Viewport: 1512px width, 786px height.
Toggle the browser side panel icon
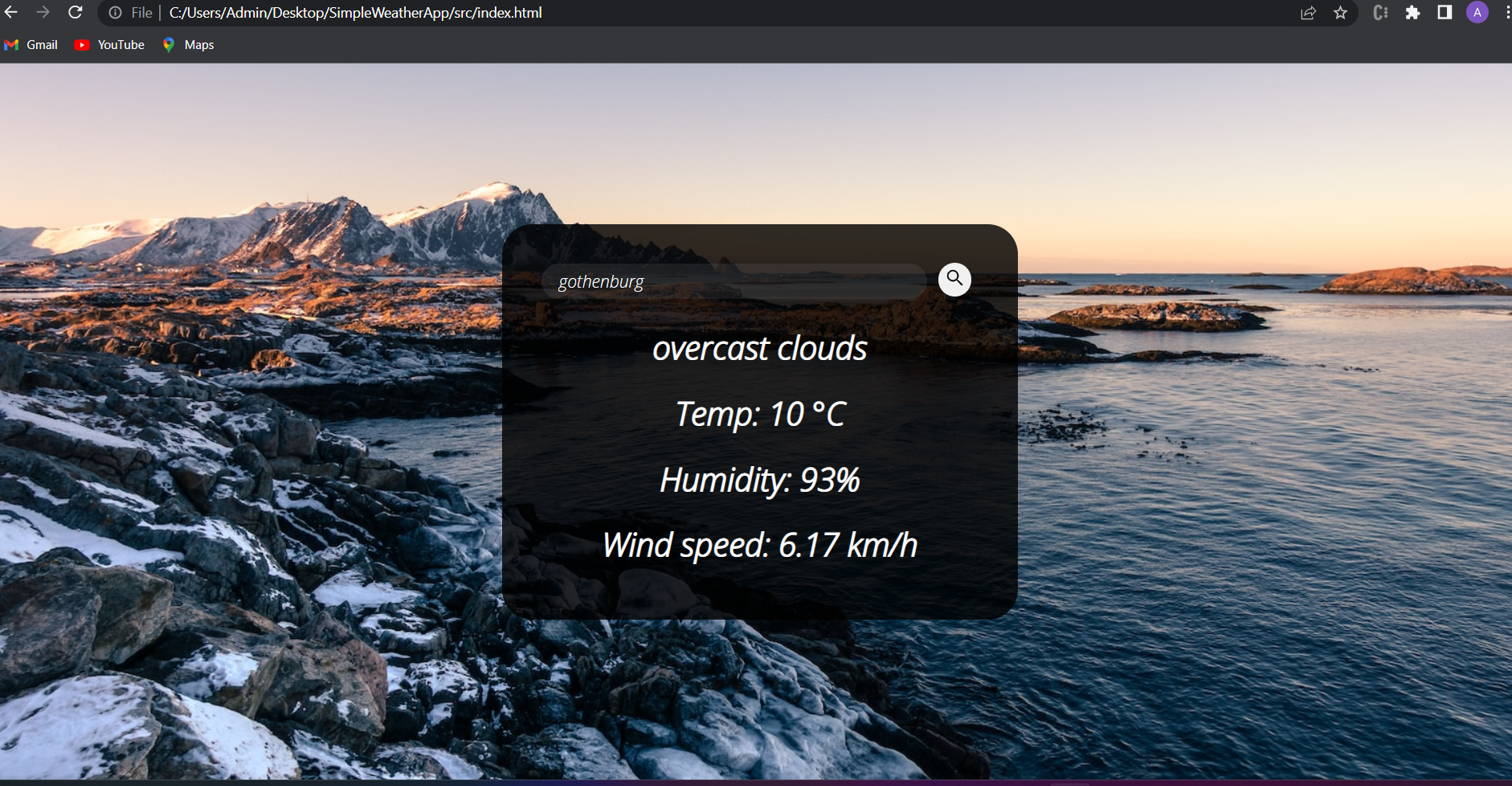click(x=1445, y=13)
